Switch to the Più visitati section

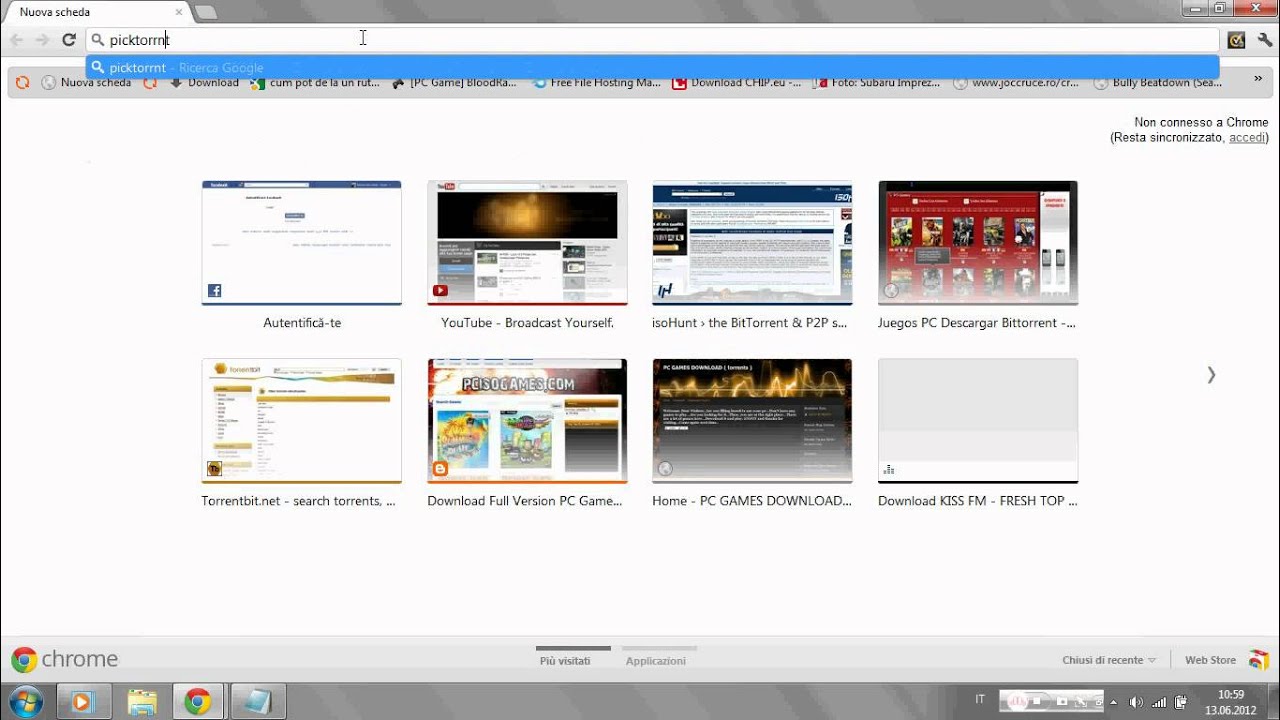click(x=565, y=660)
